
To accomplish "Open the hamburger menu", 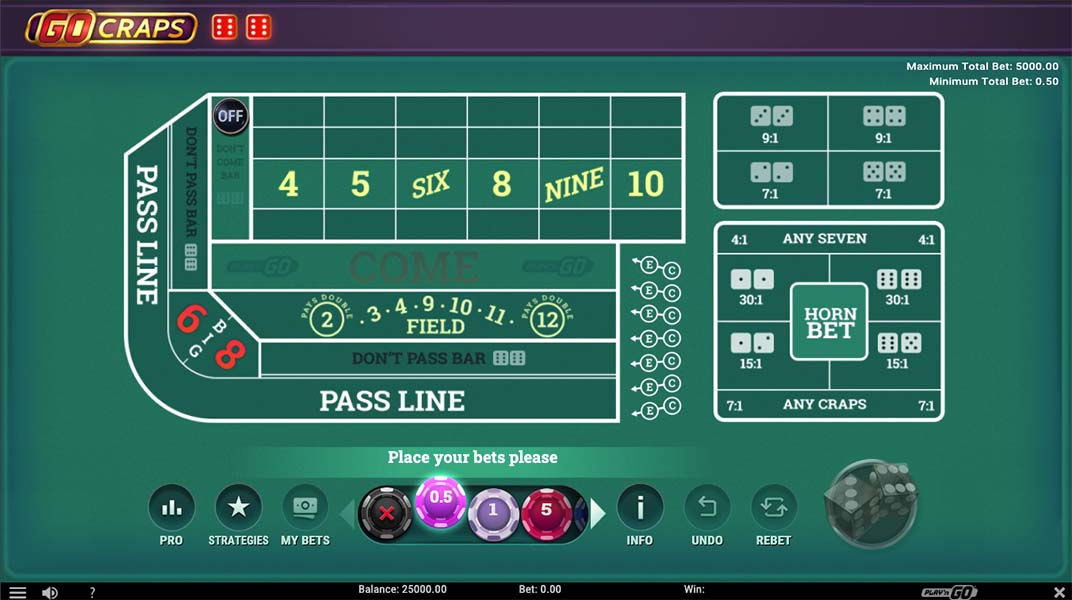I will tap(17, 592).
